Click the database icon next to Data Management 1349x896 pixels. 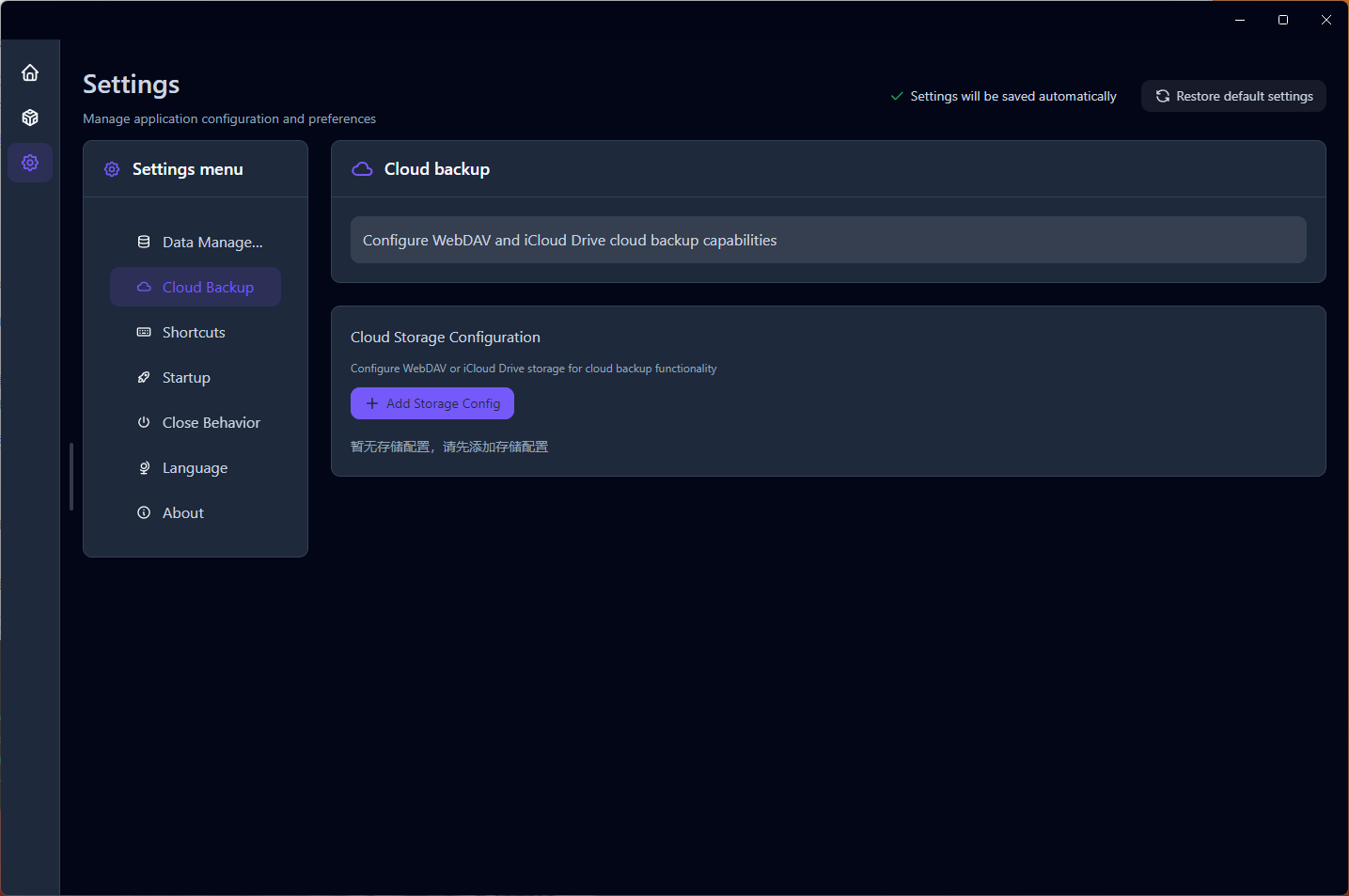pyautogui.click(x=143, y=242)
